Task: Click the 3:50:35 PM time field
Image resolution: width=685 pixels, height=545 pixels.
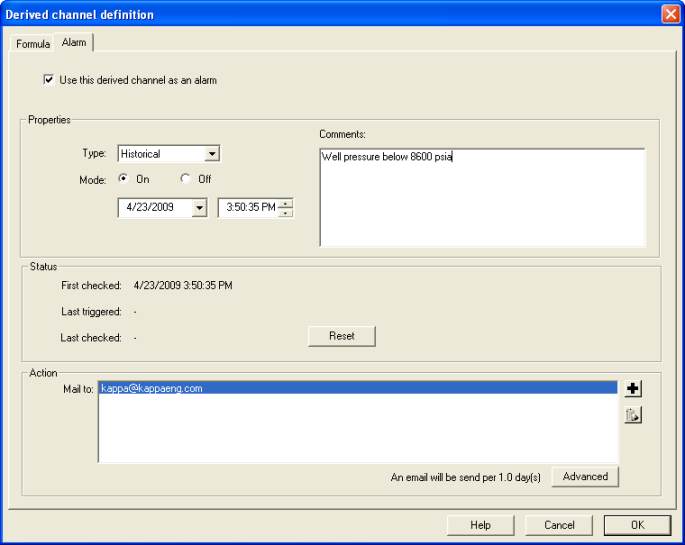Action: point(247,208)
